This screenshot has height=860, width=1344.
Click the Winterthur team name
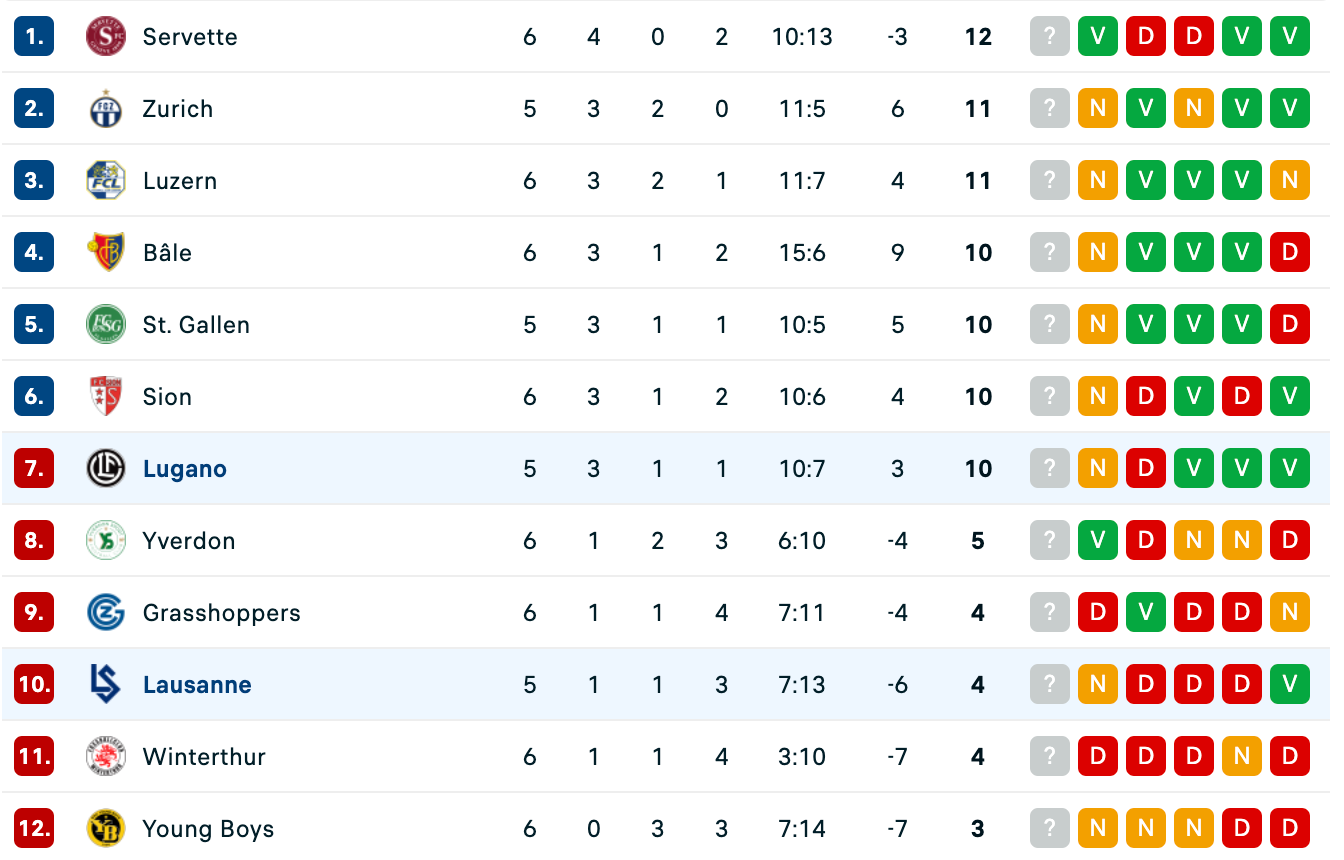click(x=204, y=757)
